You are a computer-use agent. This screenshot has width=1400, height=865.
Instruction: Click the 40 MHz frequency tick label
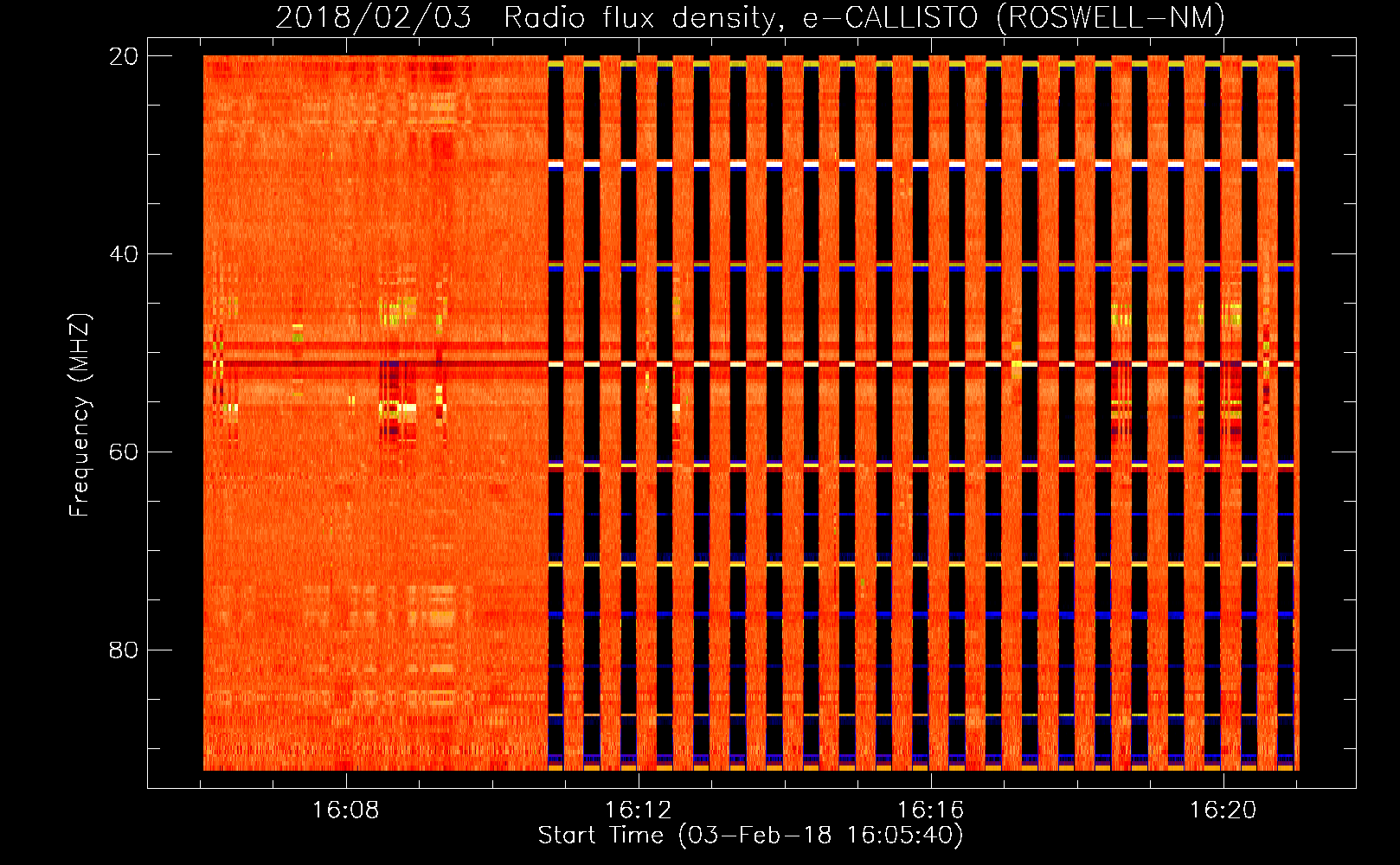click(x=124, y=254)
